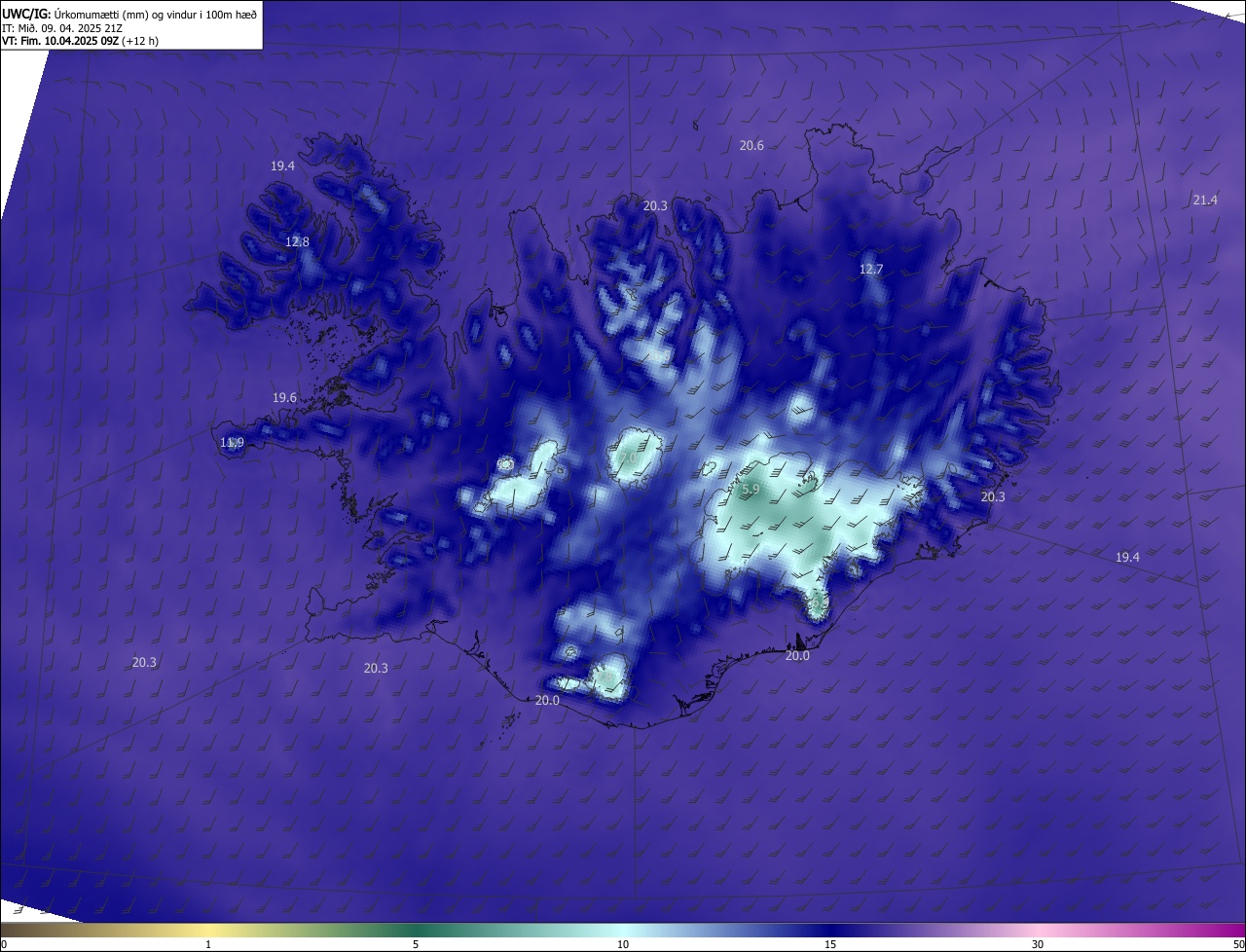
Task: Select the 21.4 precipitable water value
Action: pos(1204,201)
